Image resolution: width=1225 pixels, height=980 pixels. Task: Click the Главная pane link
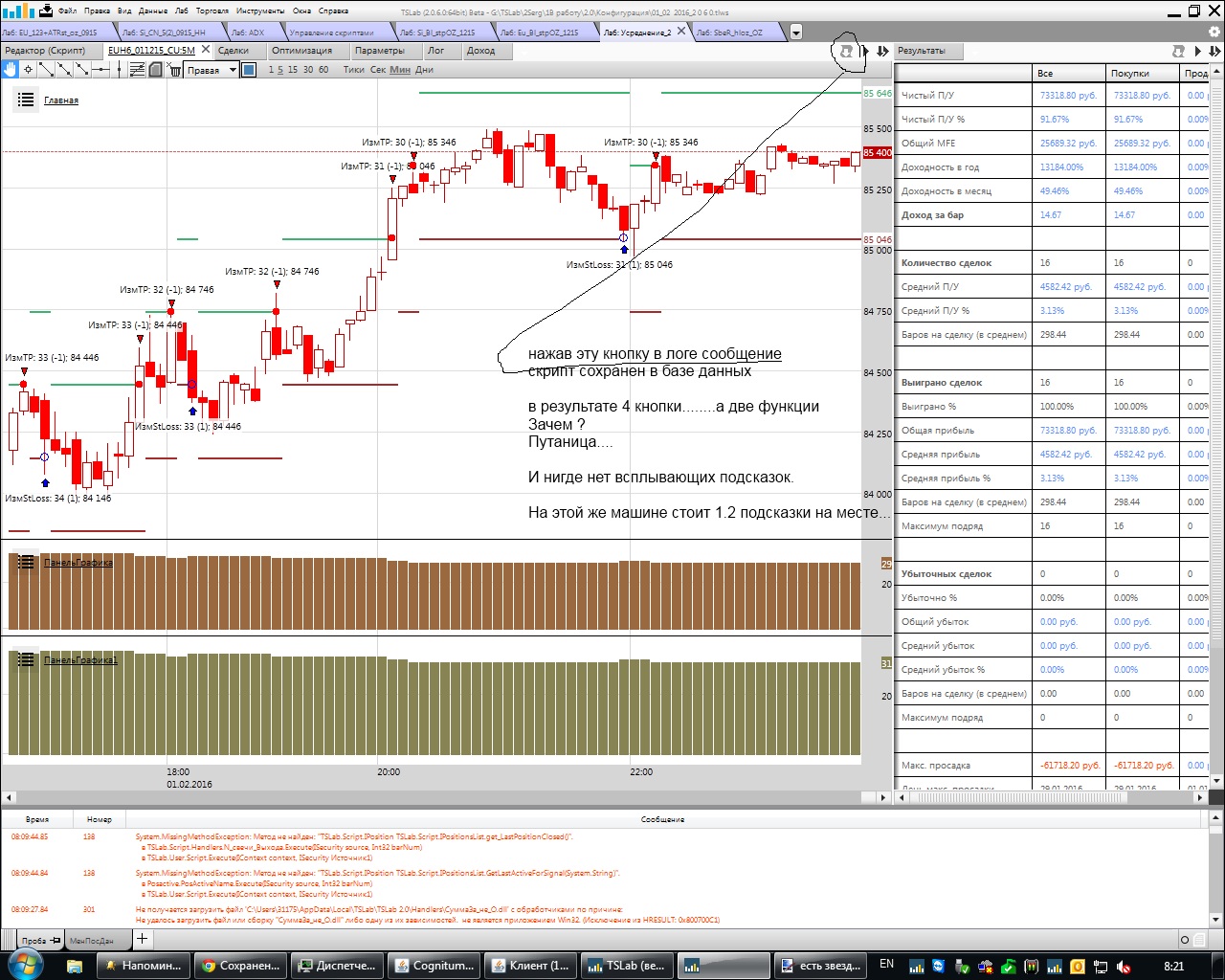[61, 100]
